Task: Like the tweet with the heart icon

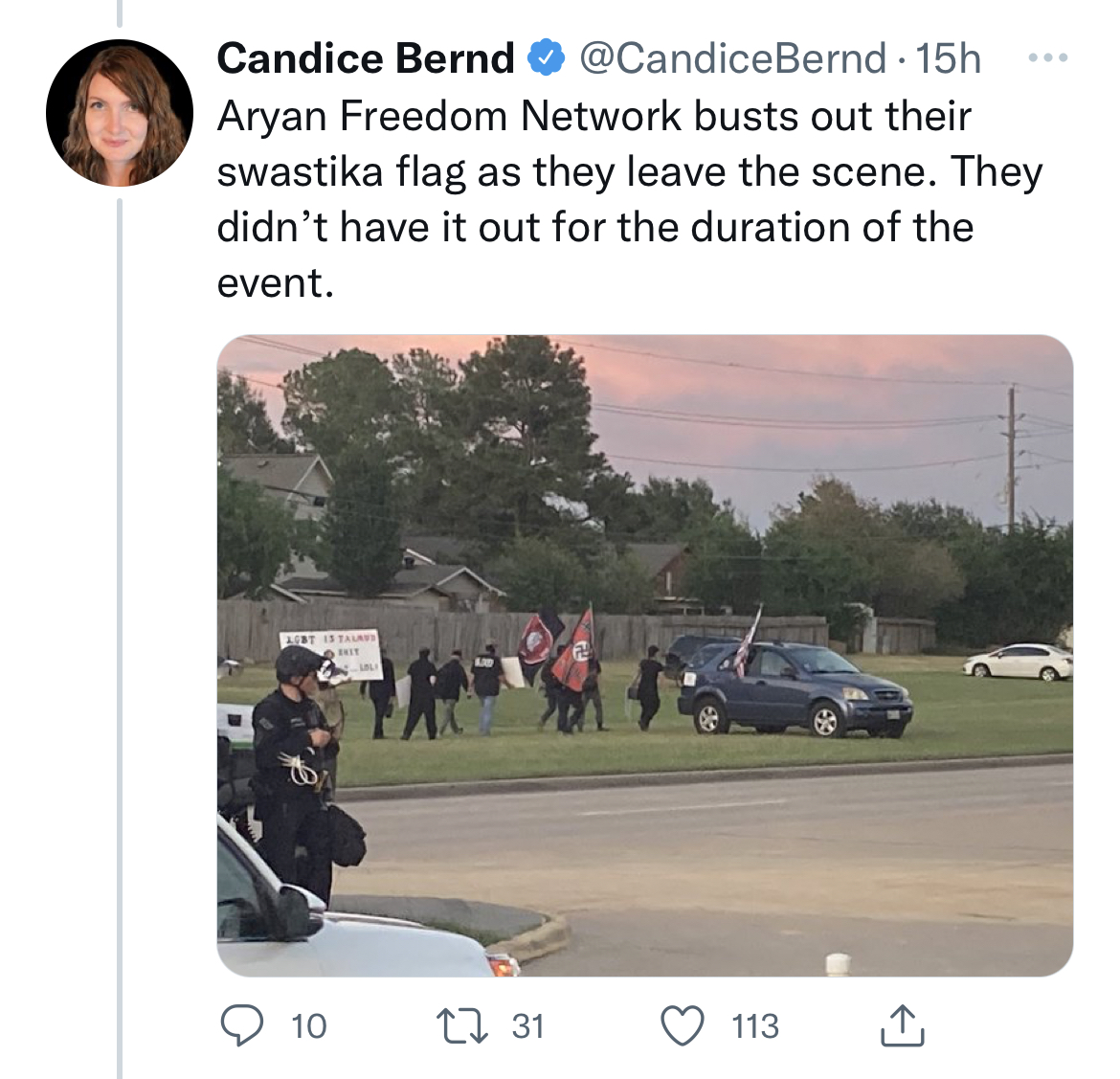Action: click(x=683, y=1026)
